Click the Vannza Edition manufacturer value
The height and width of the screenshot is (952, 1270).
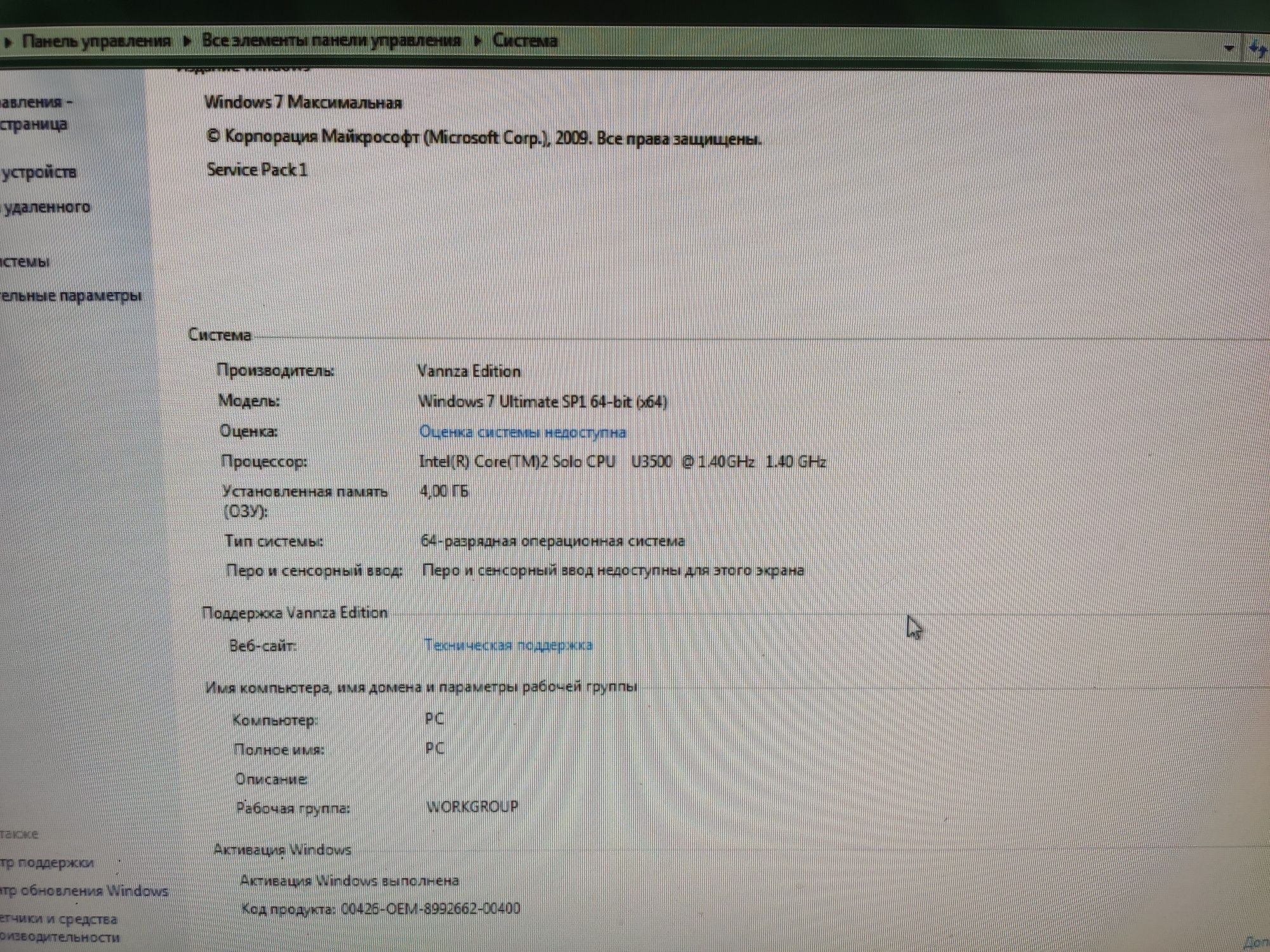tap(469, 371)
